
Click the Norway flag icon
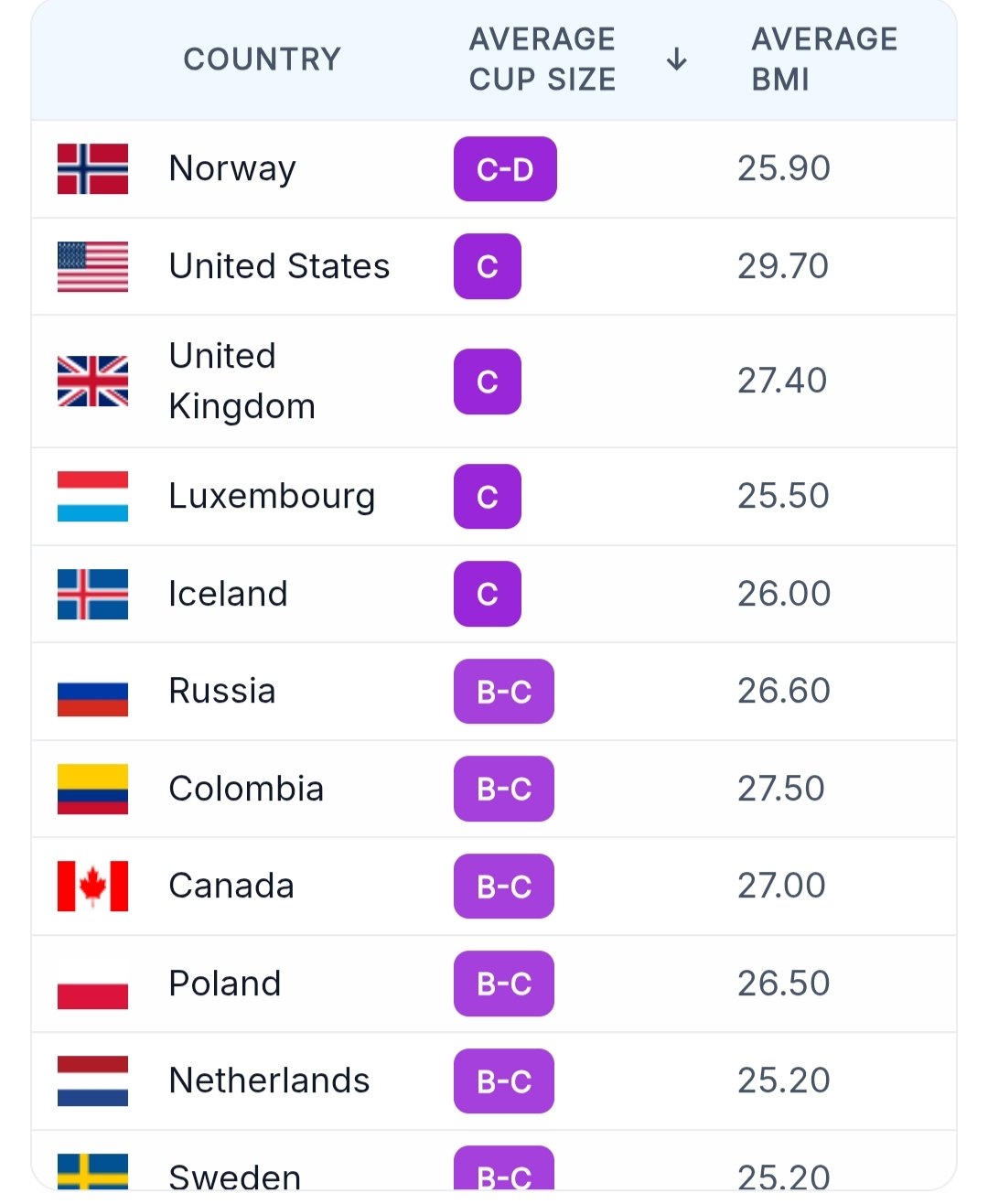(92, 169)
